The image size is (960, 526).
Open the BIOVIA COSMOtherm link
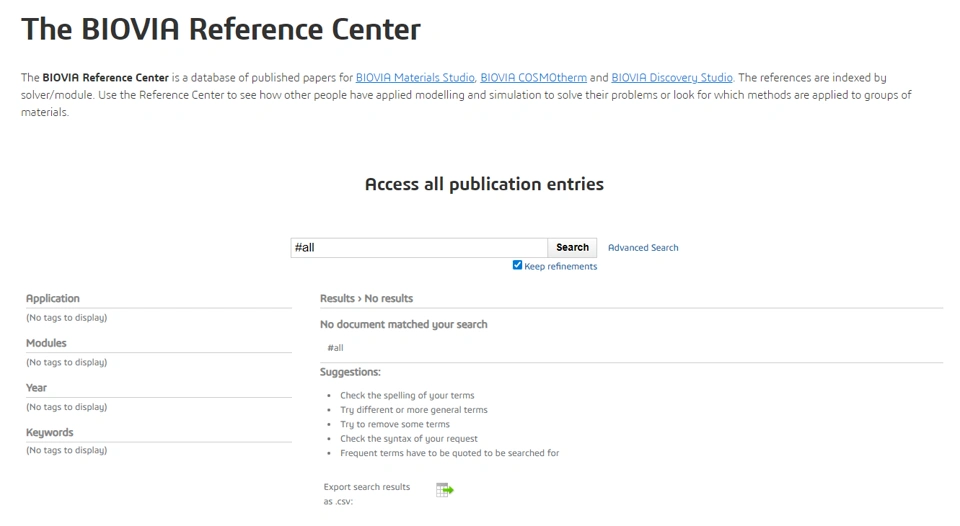[533, 78]
